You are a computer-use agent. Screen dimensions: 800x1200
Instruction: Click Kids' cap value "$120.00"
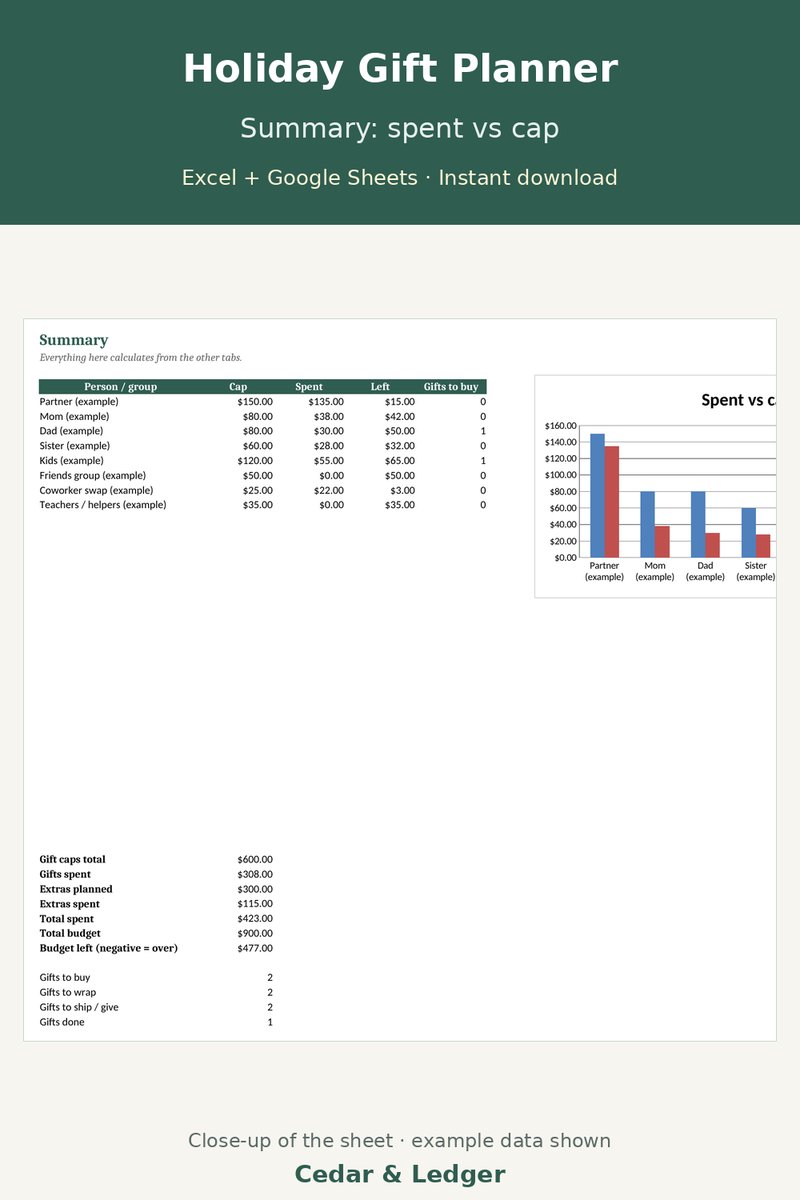[255, 460]
